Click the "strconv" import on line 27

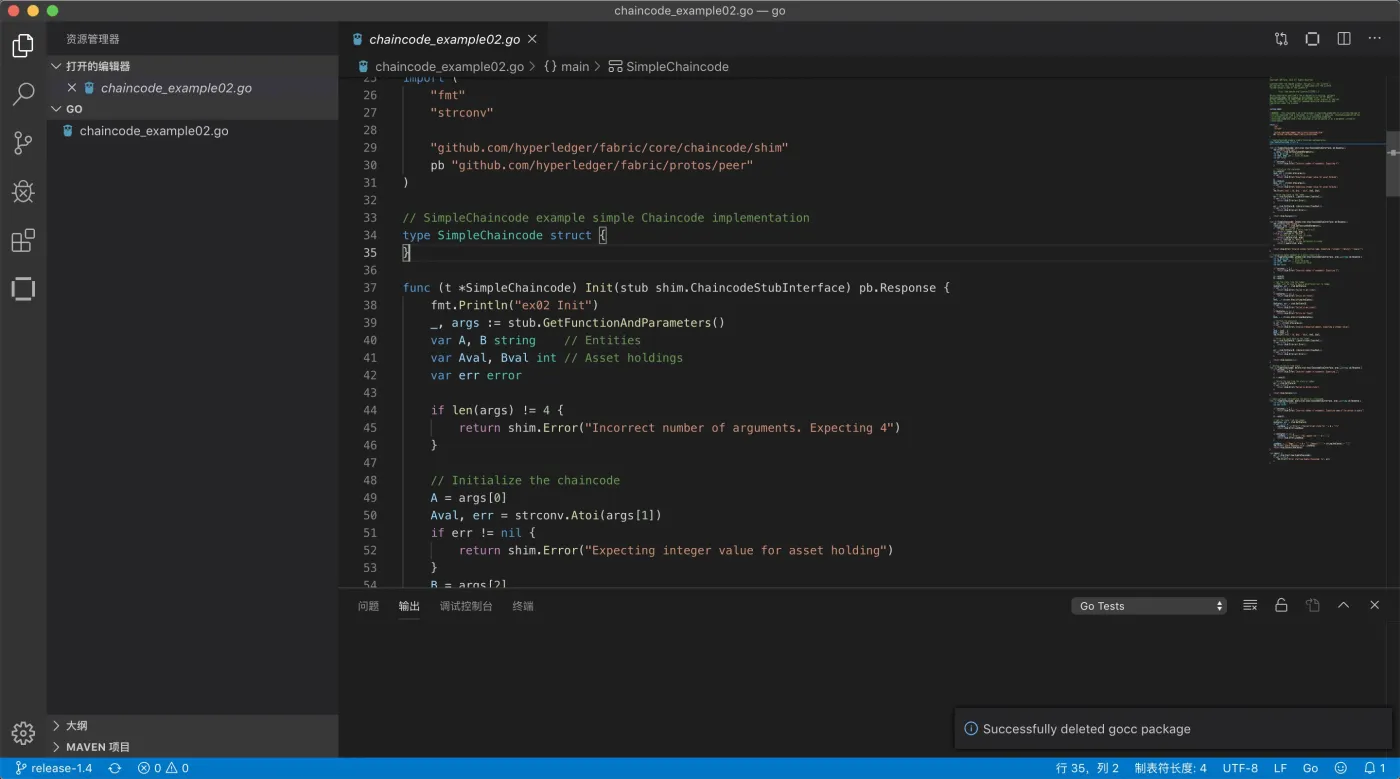pyautogui.click(x=462, y=113)
